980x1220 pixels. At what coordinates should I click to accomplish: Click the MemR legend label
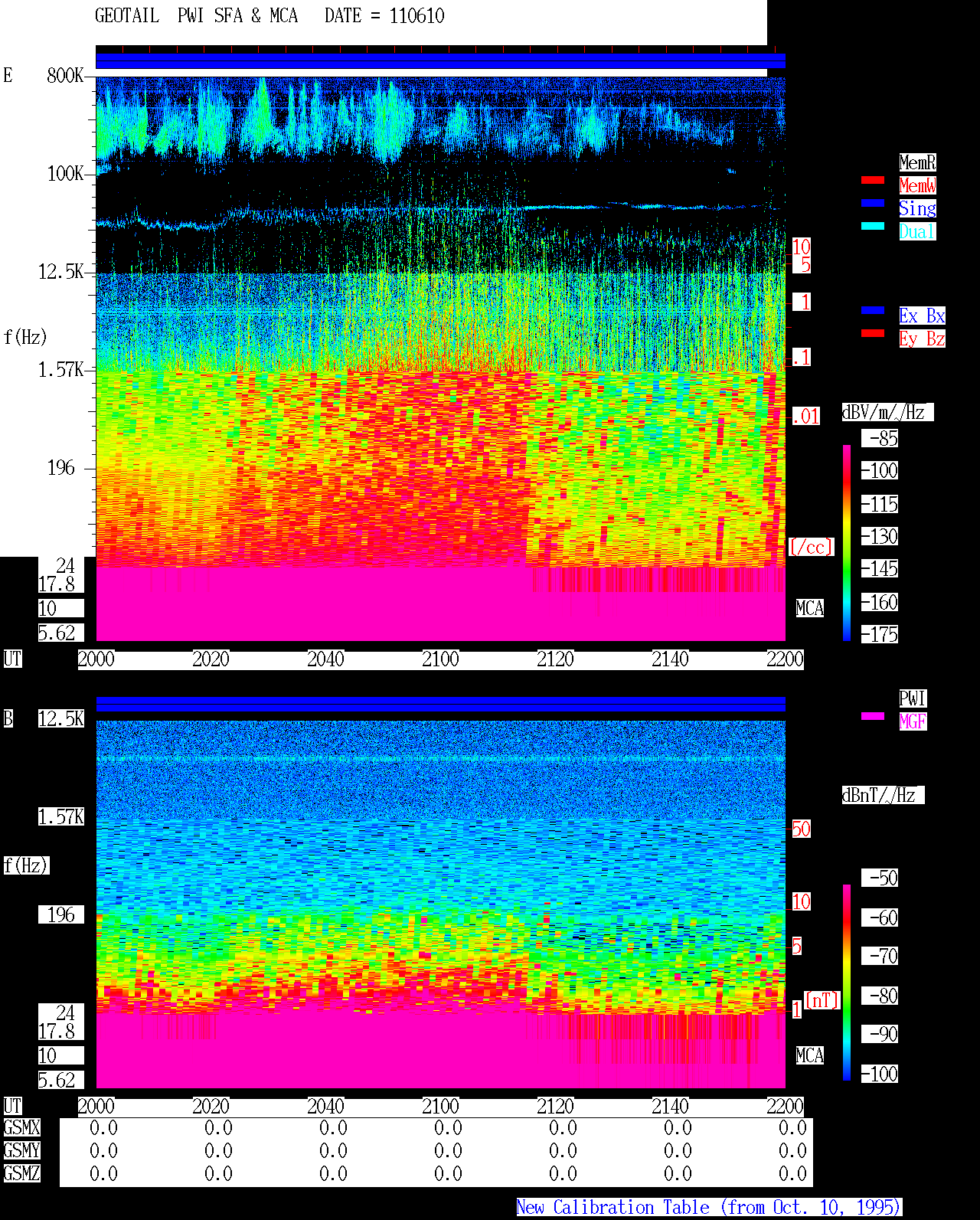coord(917,162)
